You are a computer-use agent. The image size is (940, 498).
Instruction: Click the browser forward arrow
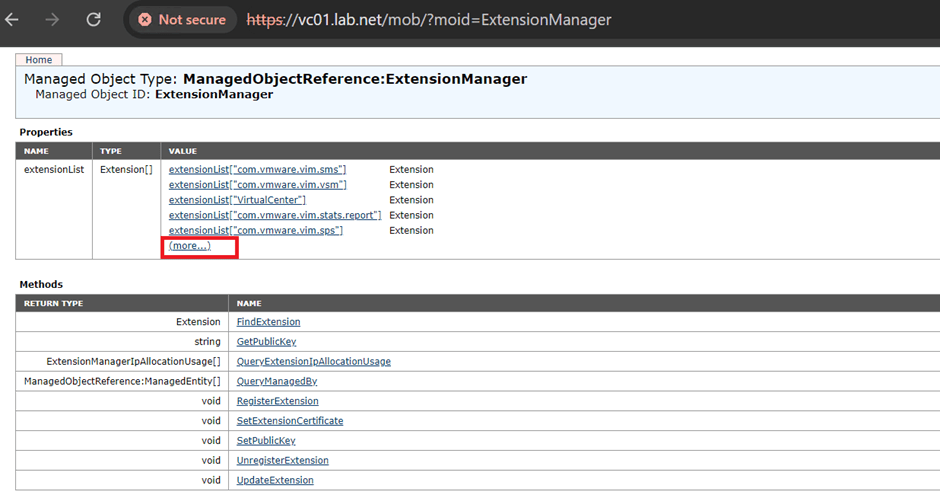click(54, 19)
